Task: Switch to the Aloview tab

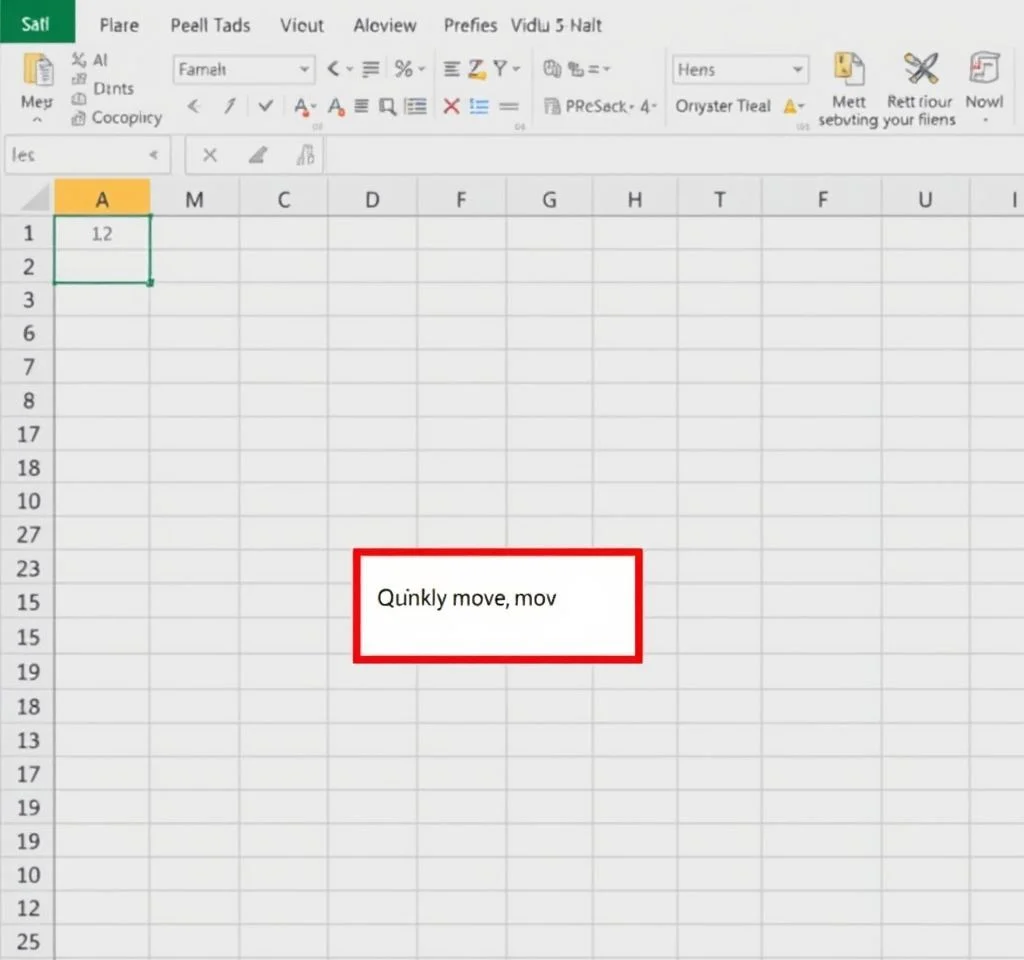Action: click(x=385, y=25)
